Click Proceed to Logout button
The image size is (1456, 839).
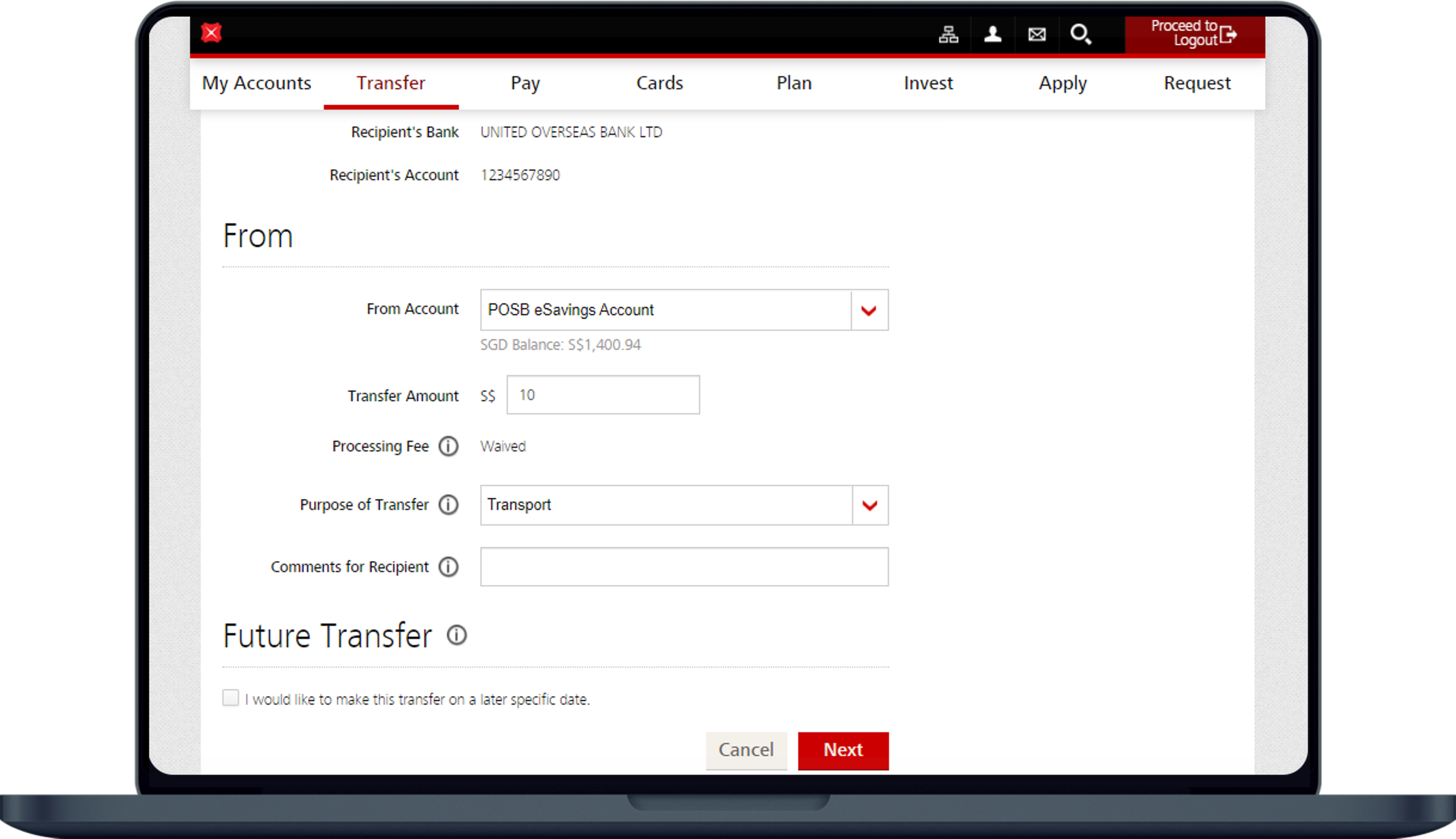pos(1195,35)
